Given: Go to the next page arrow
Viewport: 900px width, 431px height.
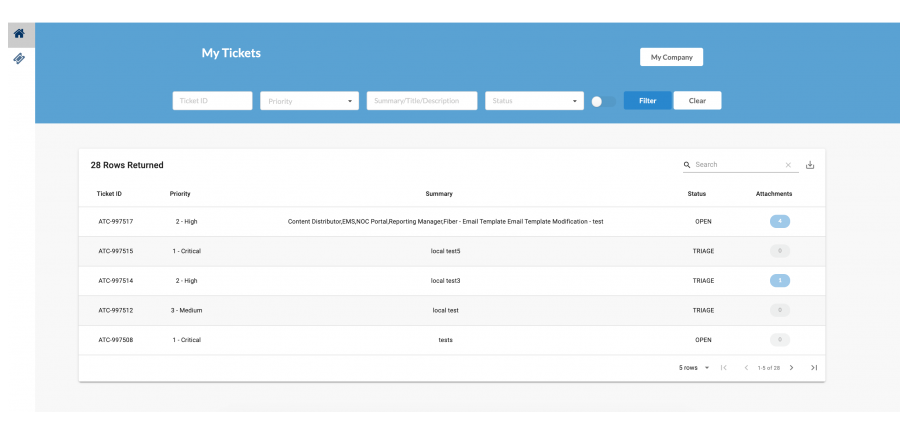Looking at the screenshot, I should coord(791,368).
